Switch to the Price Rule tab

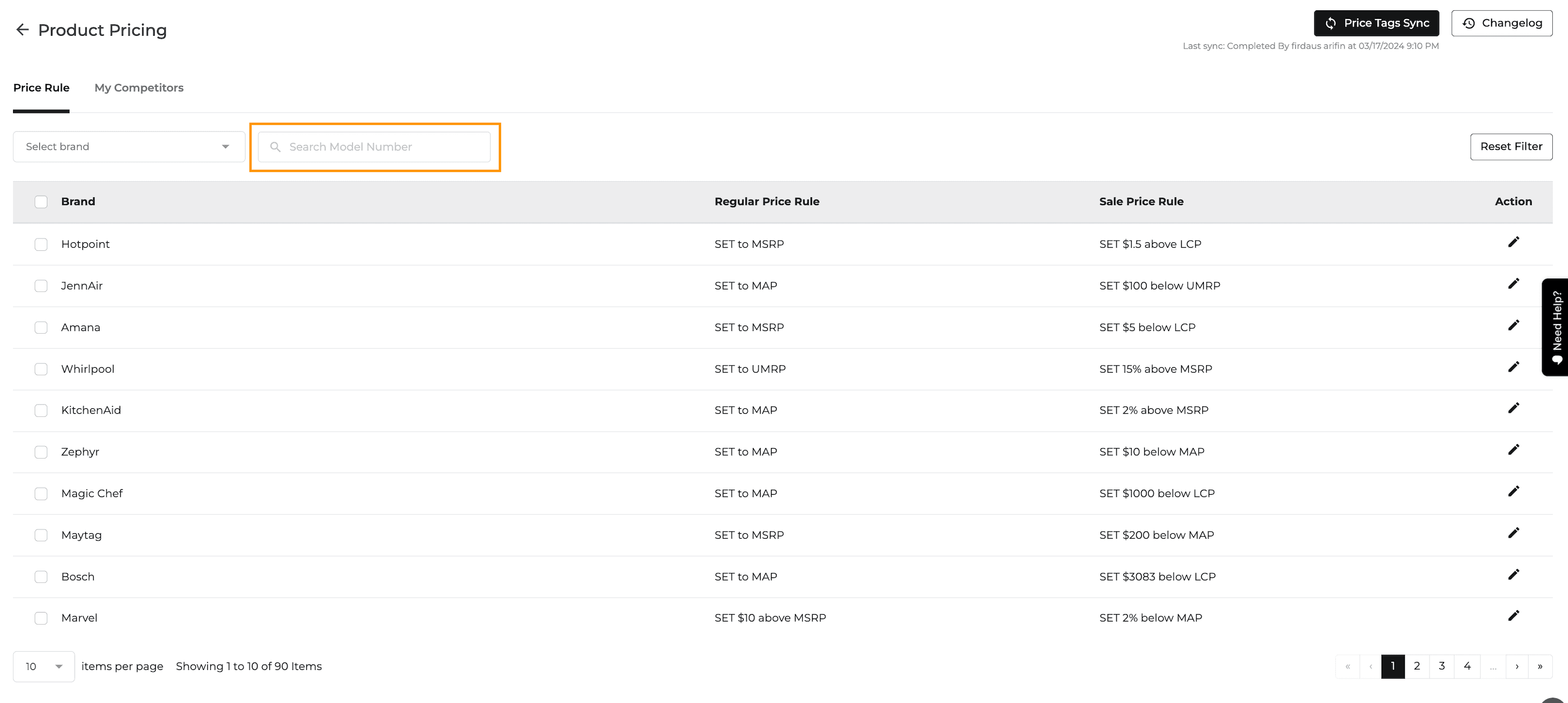[x=41, y=88]
